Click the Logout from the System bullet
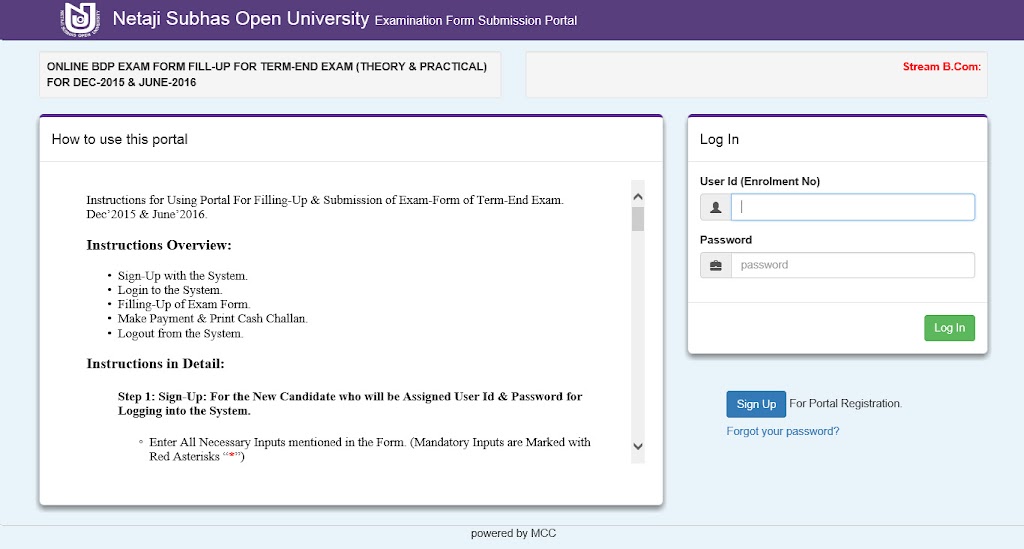This screenshot has width=1024, height=549. point(180,334)
